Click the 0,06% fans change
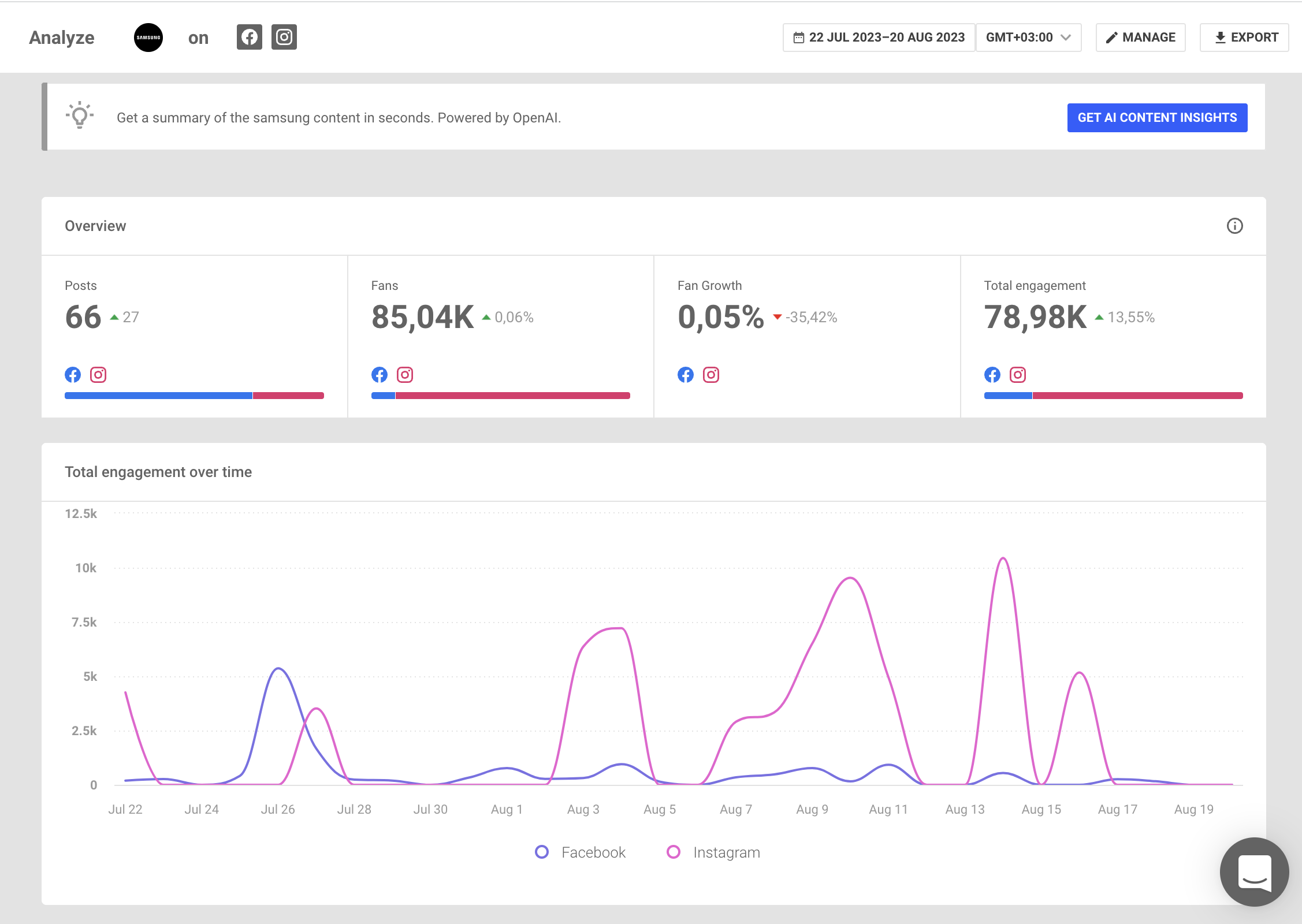The image size is (1302, 924). point(508,317)
